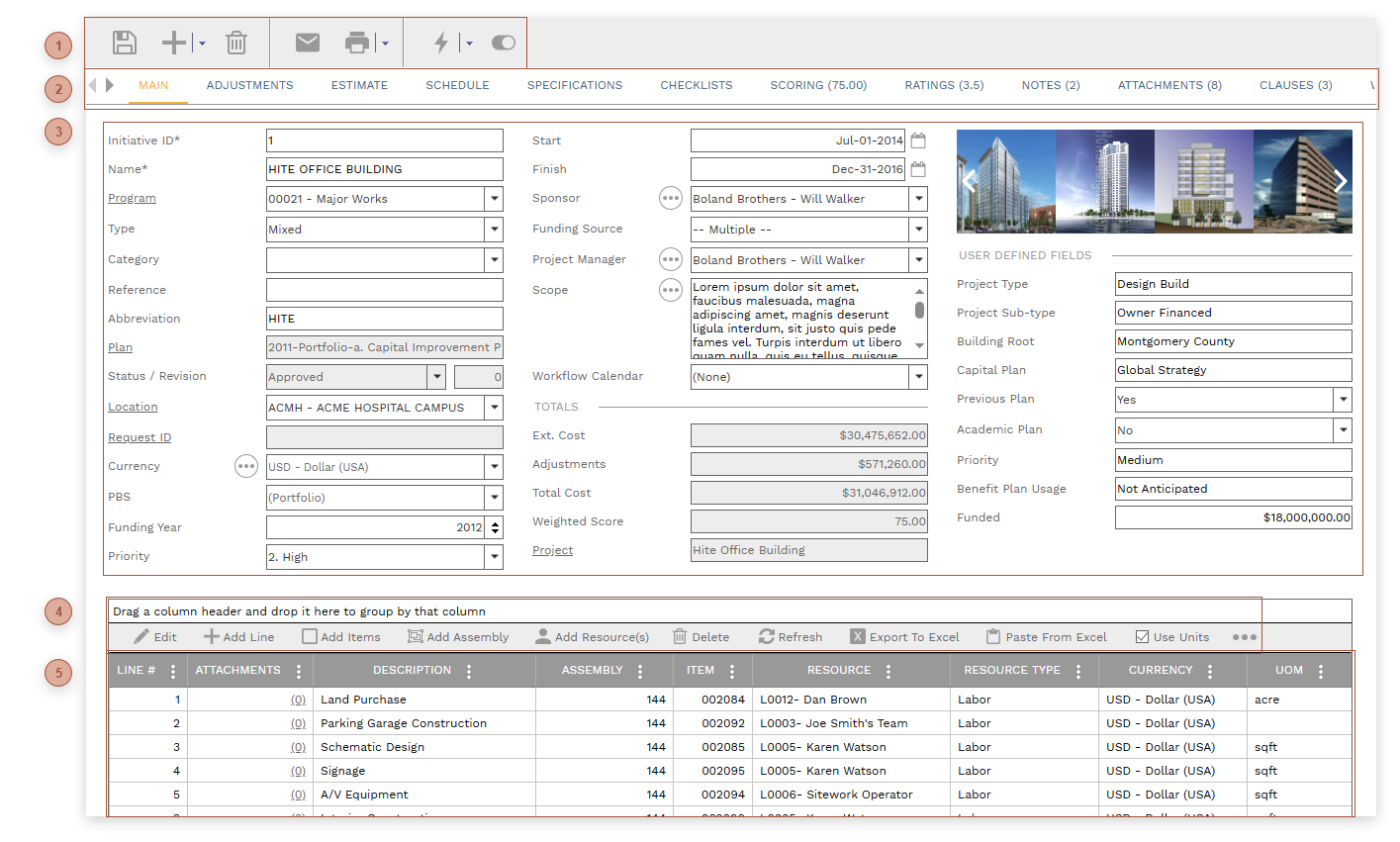Expand the Program dropdown

(494, 199)
